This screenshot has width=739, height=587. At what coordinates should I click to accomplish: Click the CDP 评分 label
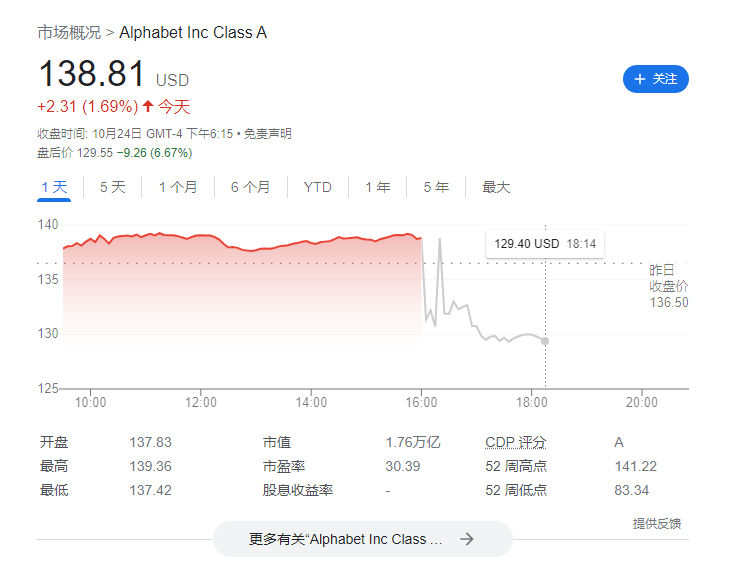pos(516,442)
